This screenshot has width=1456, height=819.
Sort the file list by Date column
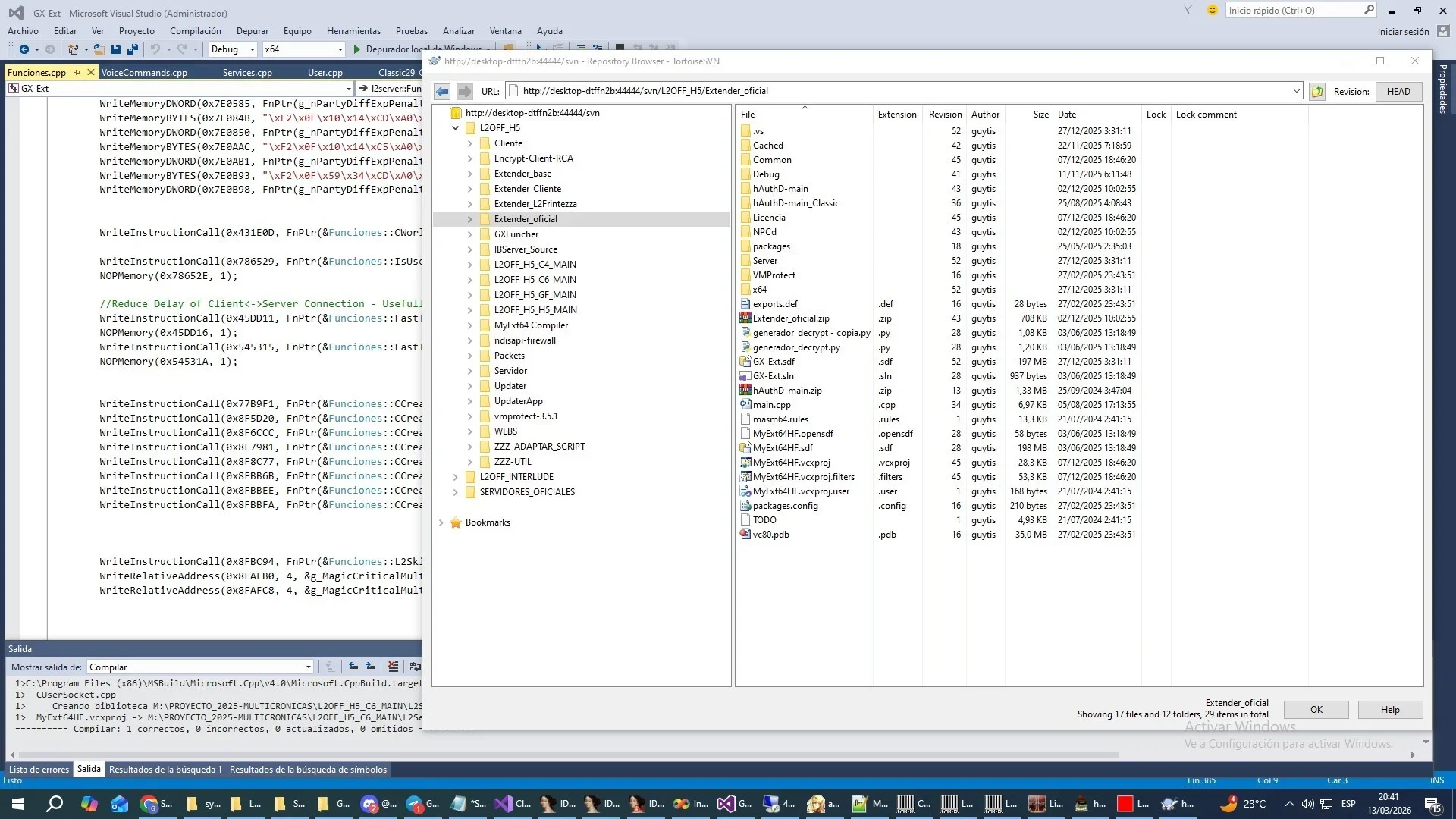(x=1097, y=115)
